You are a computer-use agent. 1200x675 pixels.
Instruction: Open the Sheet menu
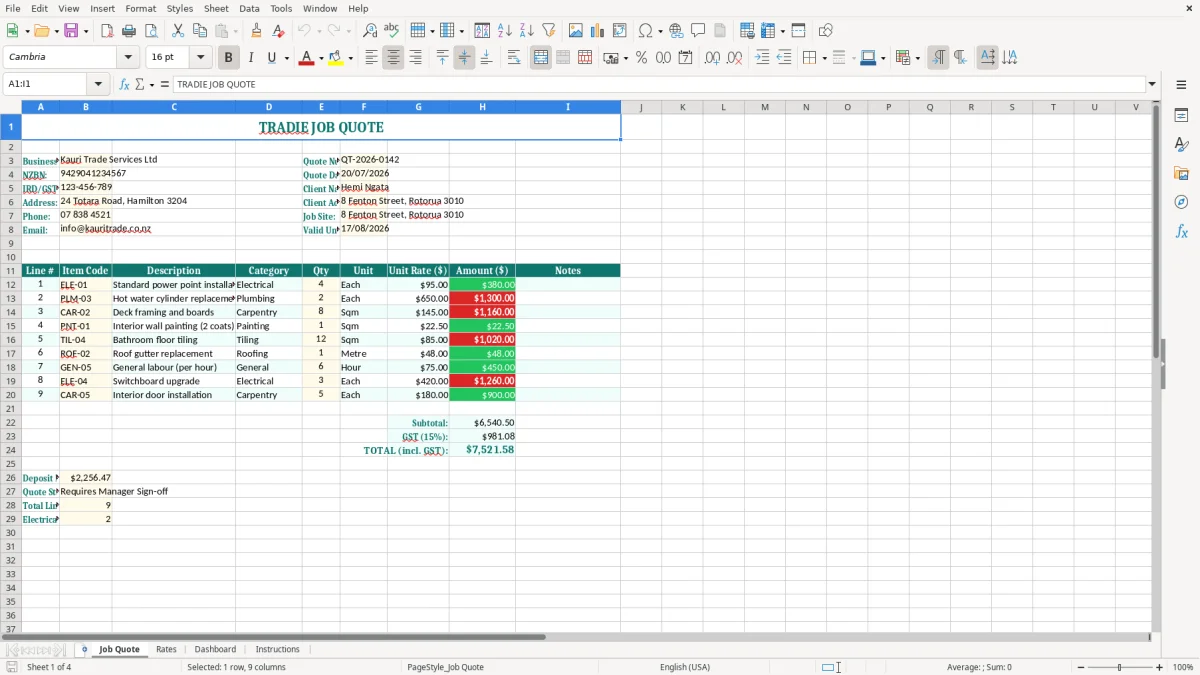point(216,8)
